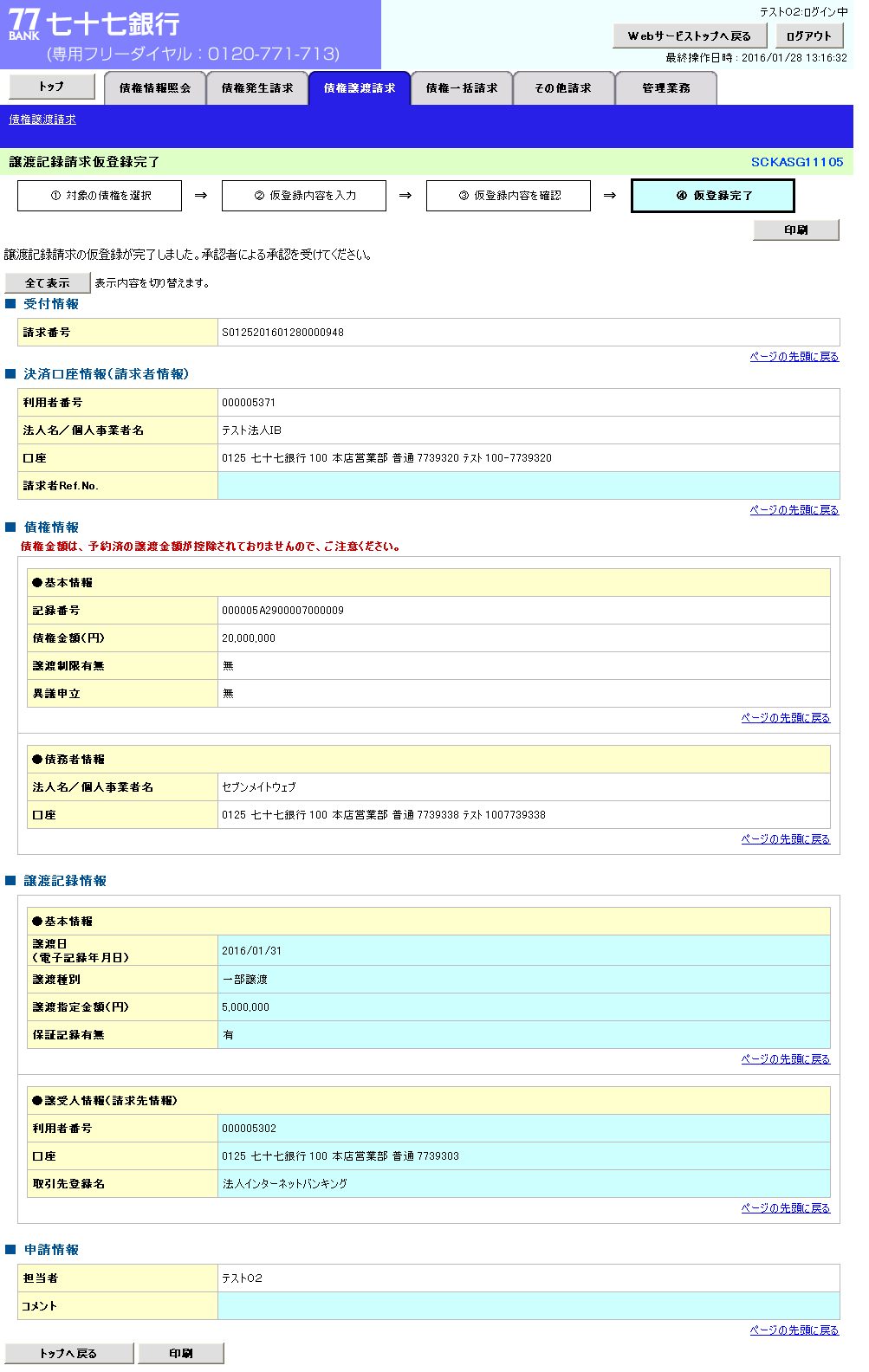Open the 債権一括請求 tab
This screenshot has height=1372, width=869.
[x=462, y=88]
